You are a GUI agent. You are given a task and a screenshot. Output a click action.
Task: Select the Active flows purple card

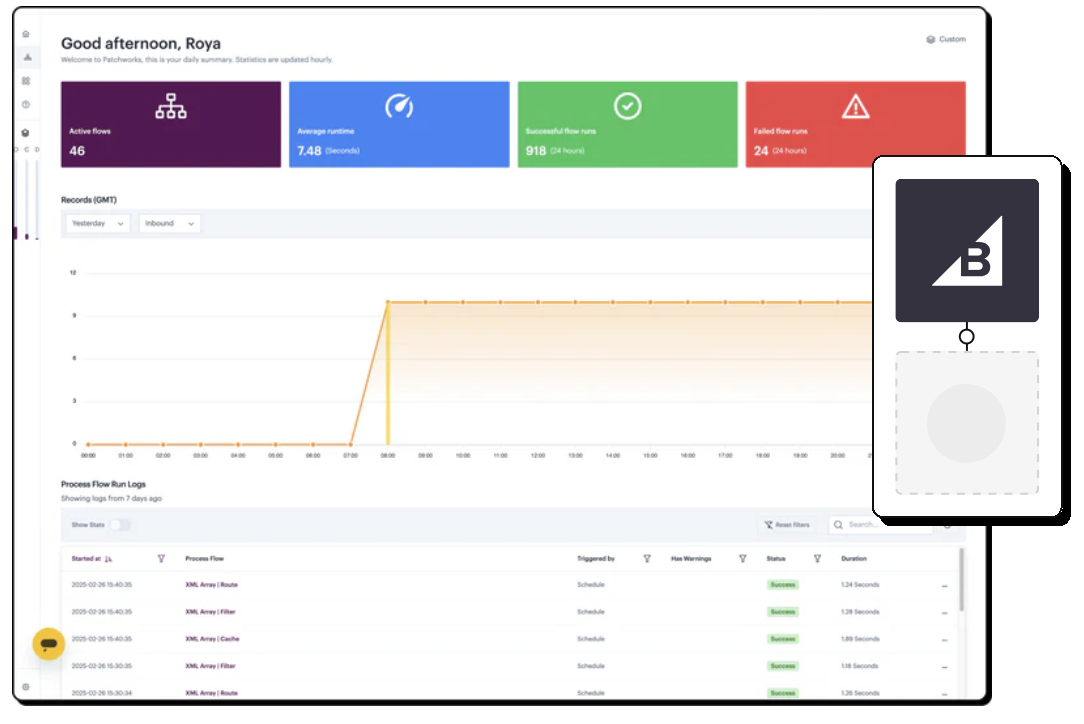coord(171,124)
